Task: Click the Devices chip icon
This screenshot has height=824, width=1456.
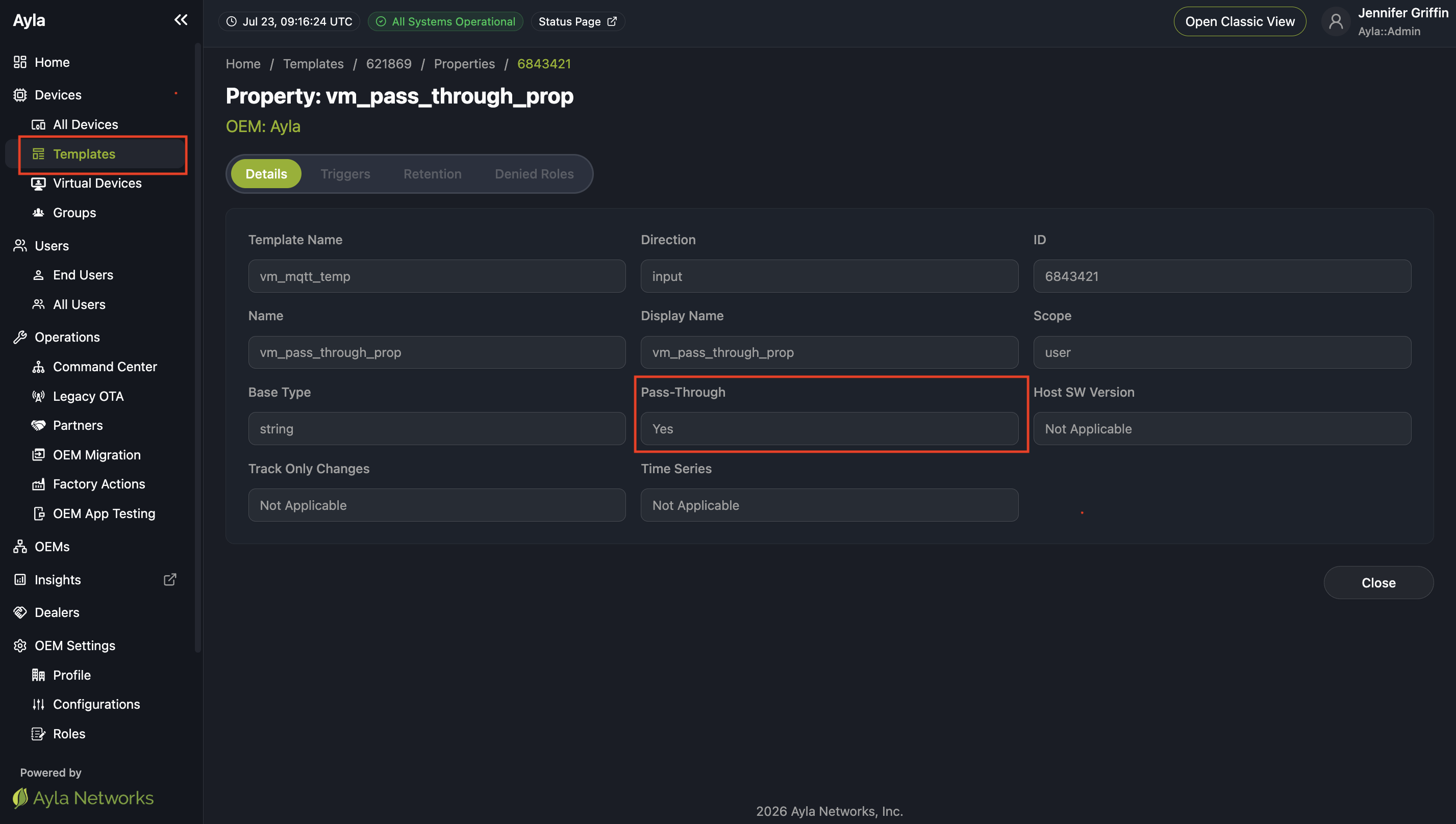Action: click(x=20, y=95)
